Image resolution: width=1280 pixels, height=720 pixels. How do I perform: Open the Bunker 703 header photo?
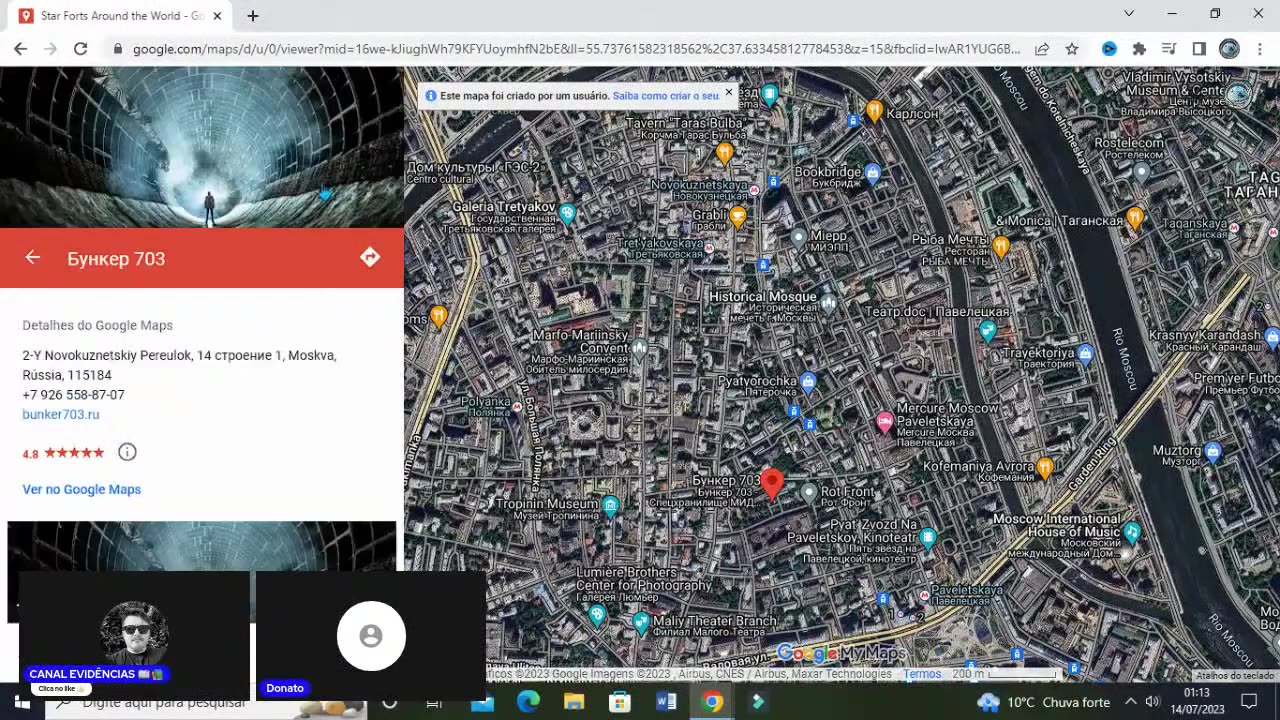pyautogui.click(x=202, y=147)
